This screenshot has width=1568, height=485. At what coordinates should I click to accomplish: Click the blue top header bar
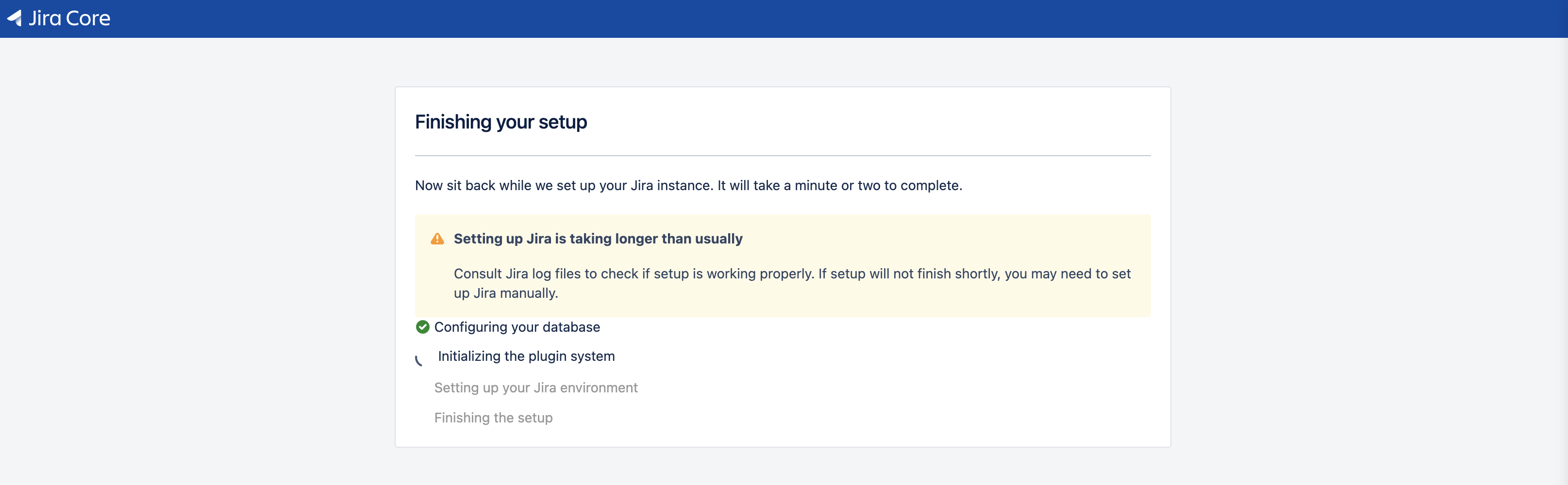pos(784,19)
